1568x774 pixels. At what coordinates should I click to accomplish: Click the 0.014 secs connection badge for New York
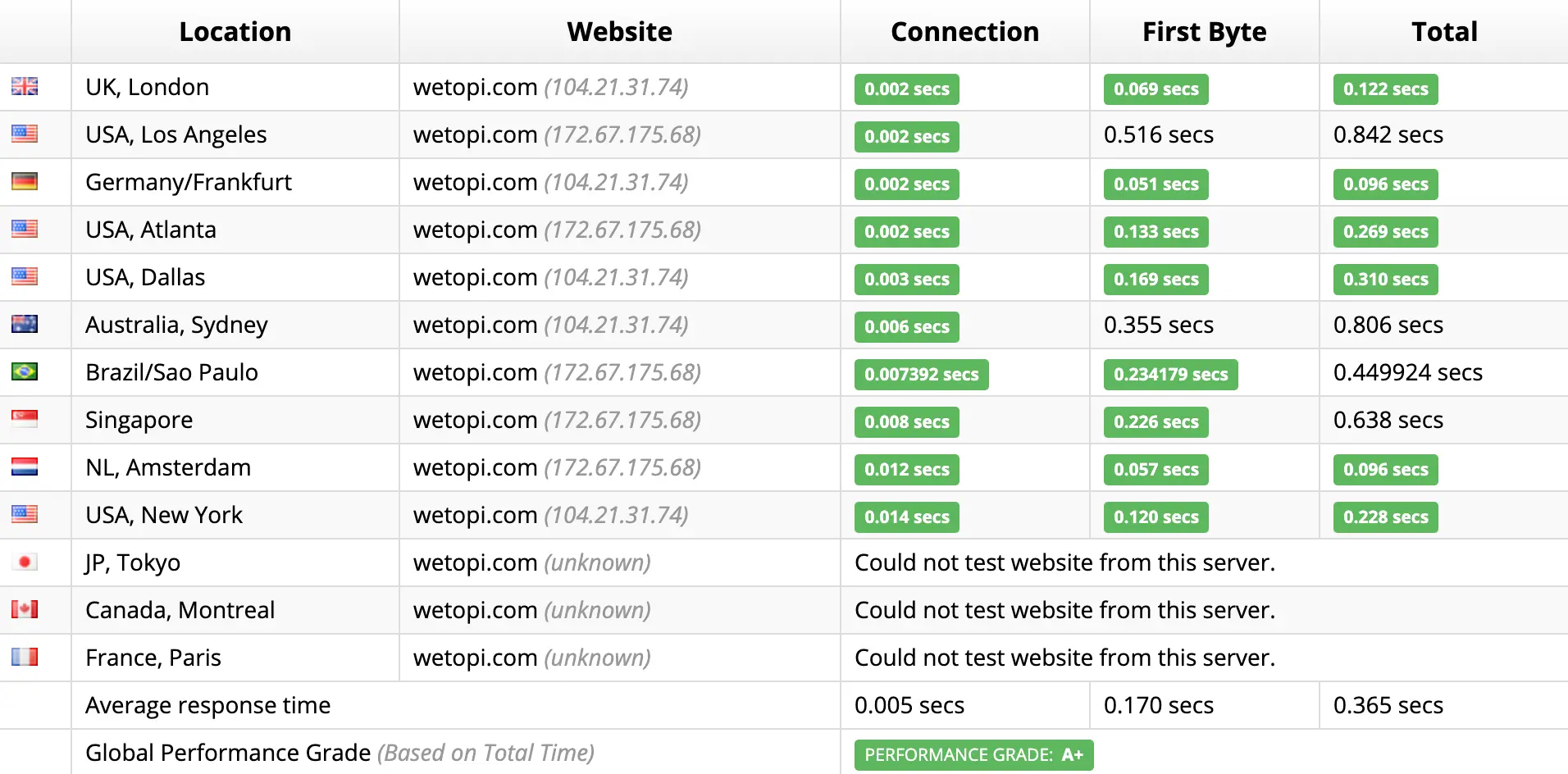pos(907,517)
